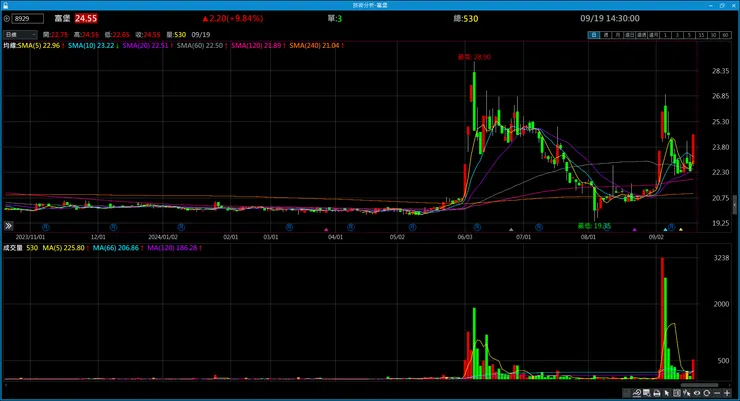This screenshot has width=740, height=401.
Task: Click the SMA(5) 22.96 indicator label
Action: tap(41, 45)
